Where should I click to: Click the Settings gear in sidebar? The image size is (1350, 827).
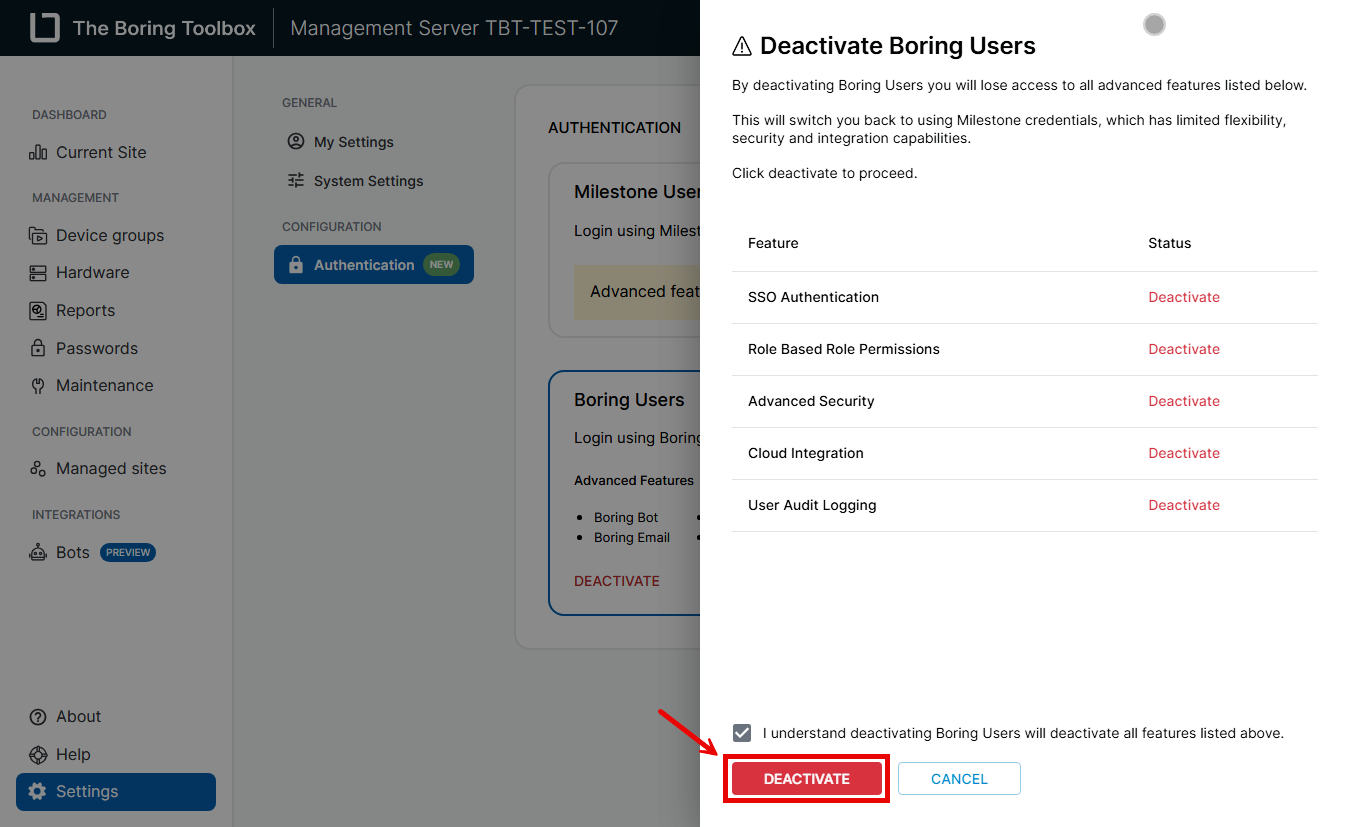click(x=38, y=792)
